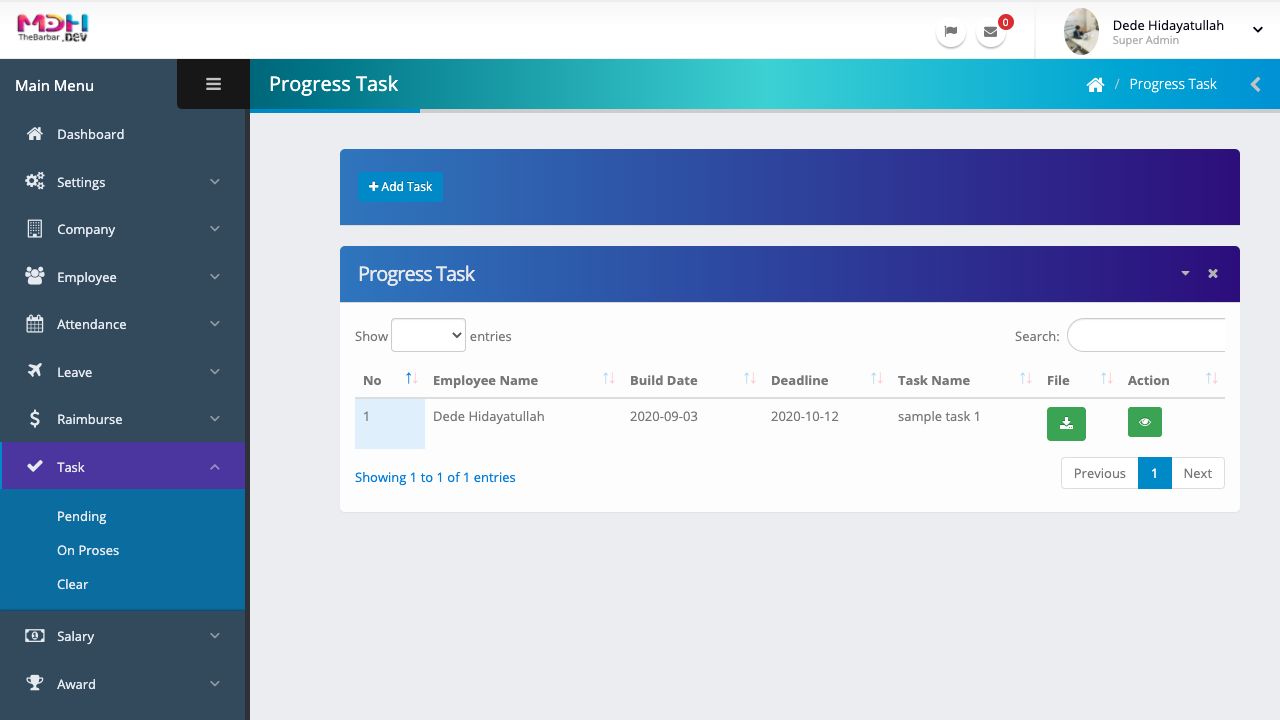Expand the Employee menu chevron

click(215, 277)
